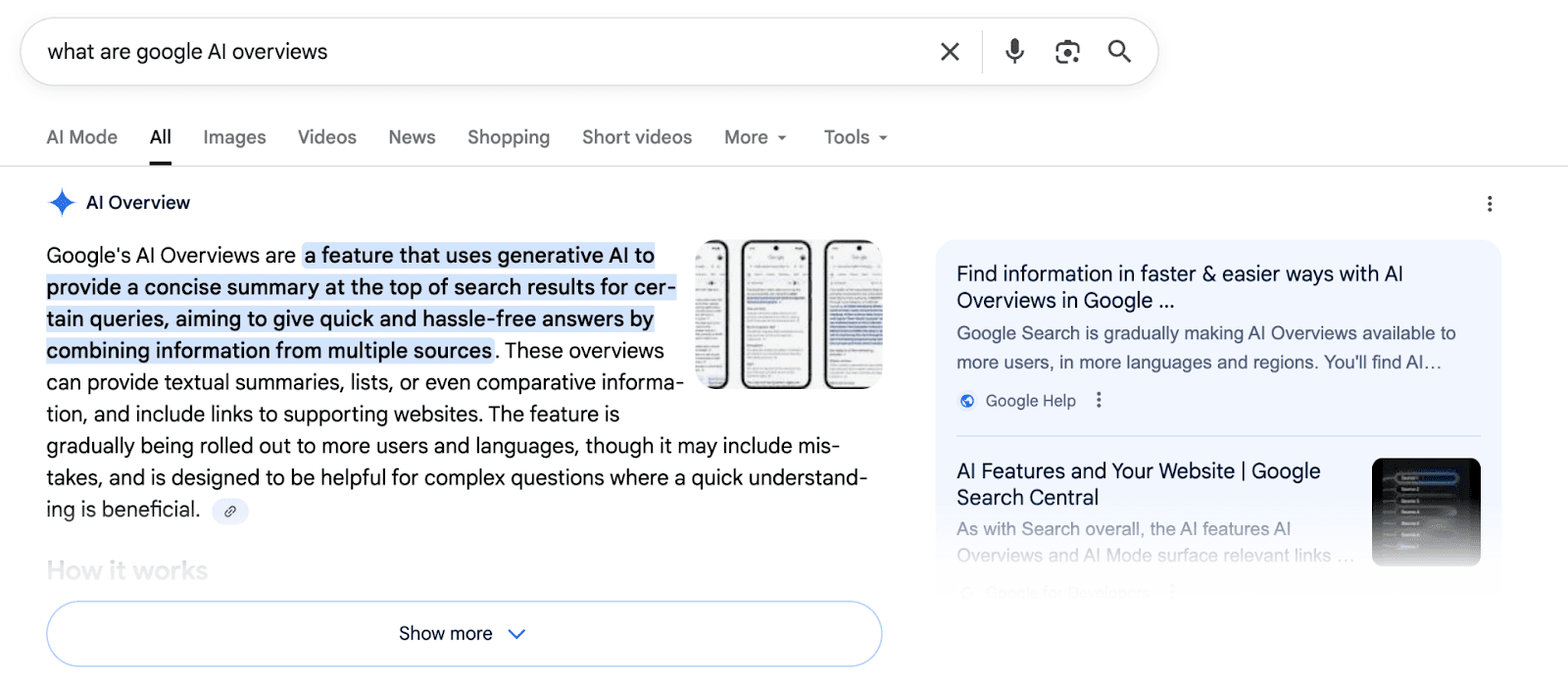Open the AI Overview three-dot options menu

point(1490,203)
